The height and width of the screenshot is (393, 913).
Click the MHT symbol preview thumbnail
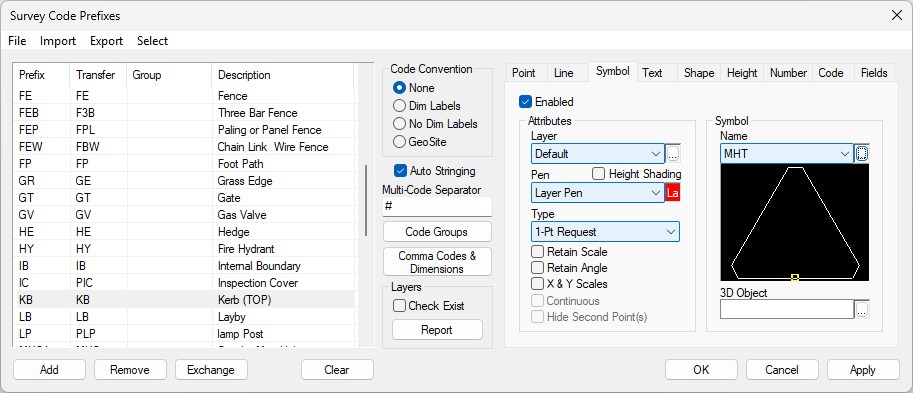[x=794, y=223]
